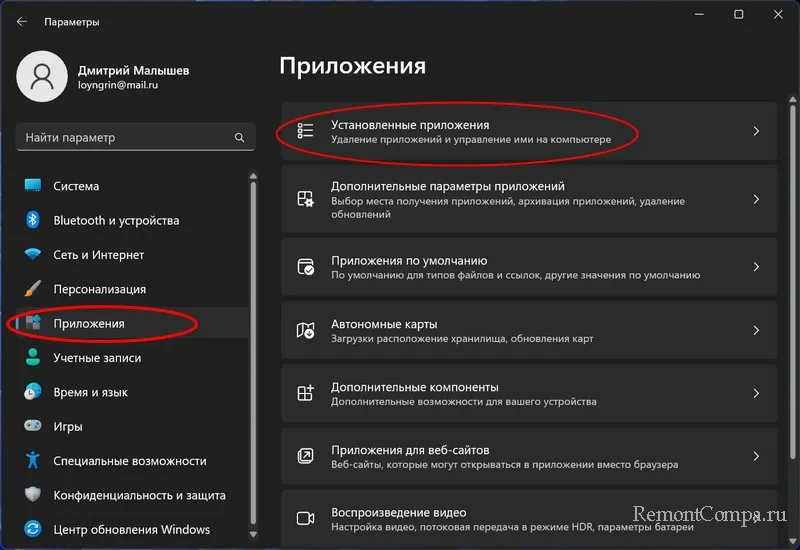Expand chevron for Дополнительные компоненты
The width and height of the screenshot is (800, 550).
[756, 393]
